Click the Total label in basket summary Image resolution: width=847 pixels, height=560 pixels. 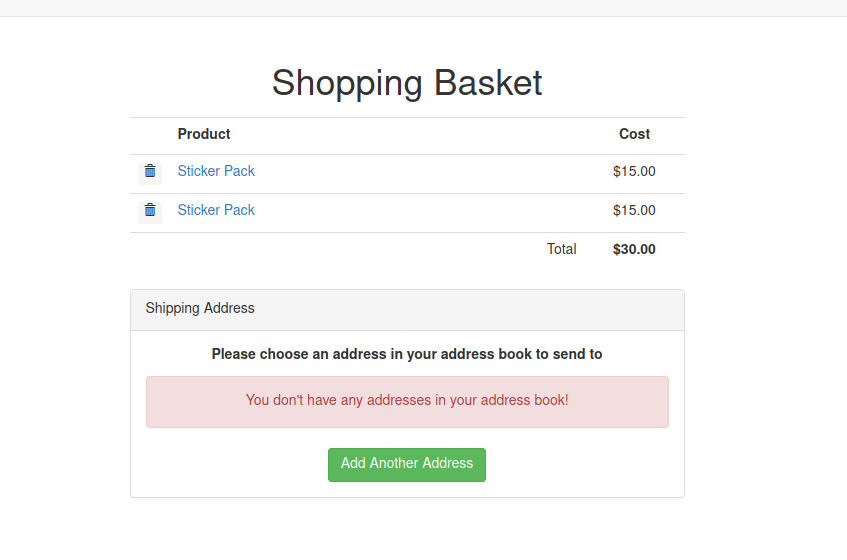pos(561,249)
